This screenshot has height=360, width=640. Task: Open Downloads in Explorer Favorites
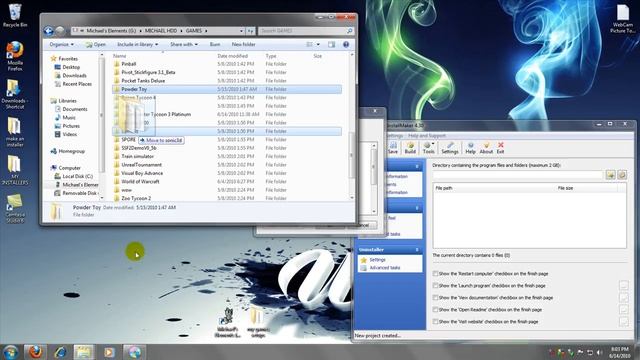74,76
